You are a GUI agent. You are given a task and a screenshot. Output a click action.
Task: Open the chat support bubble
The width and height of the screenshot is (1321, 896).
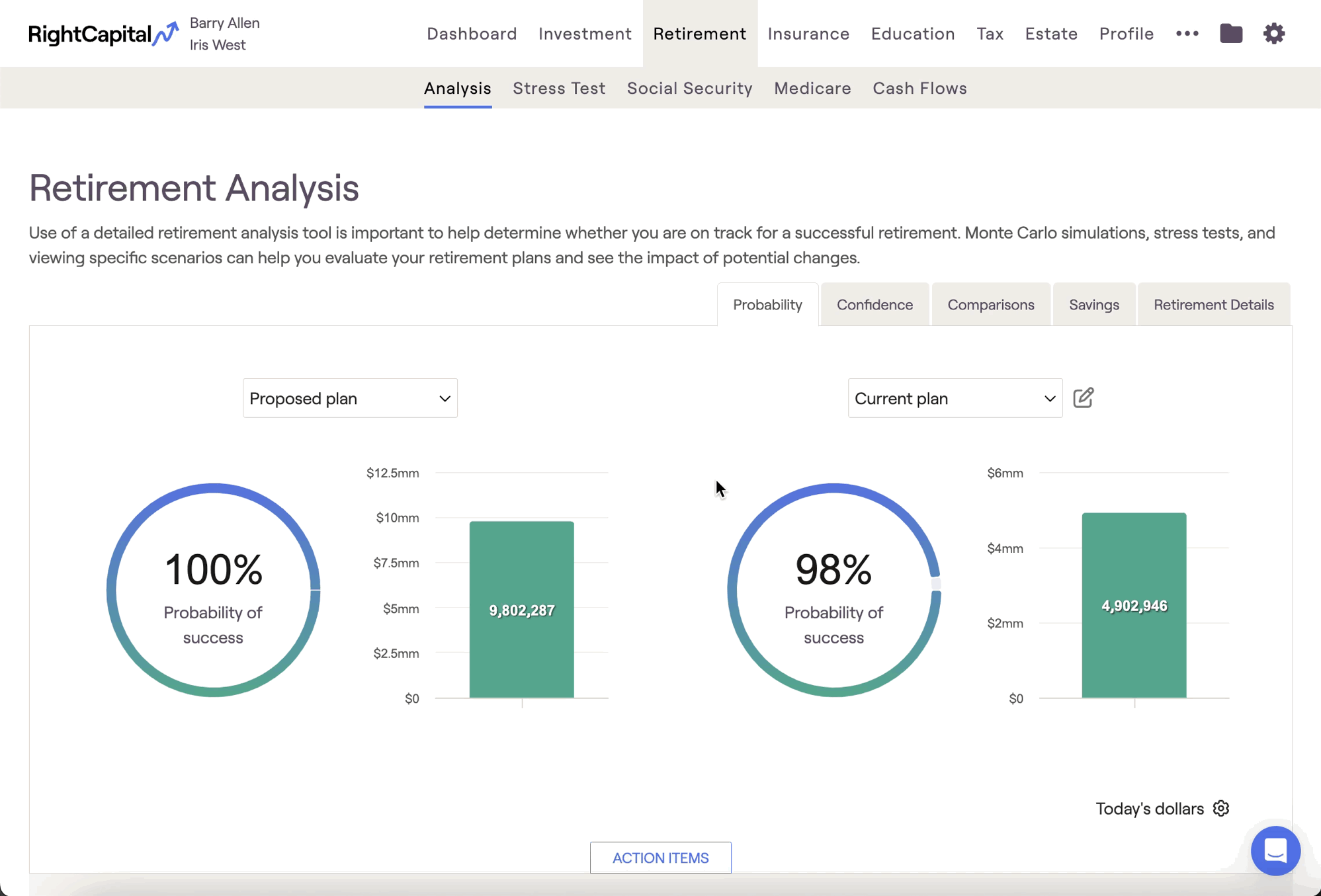[x=1275, y=850]
